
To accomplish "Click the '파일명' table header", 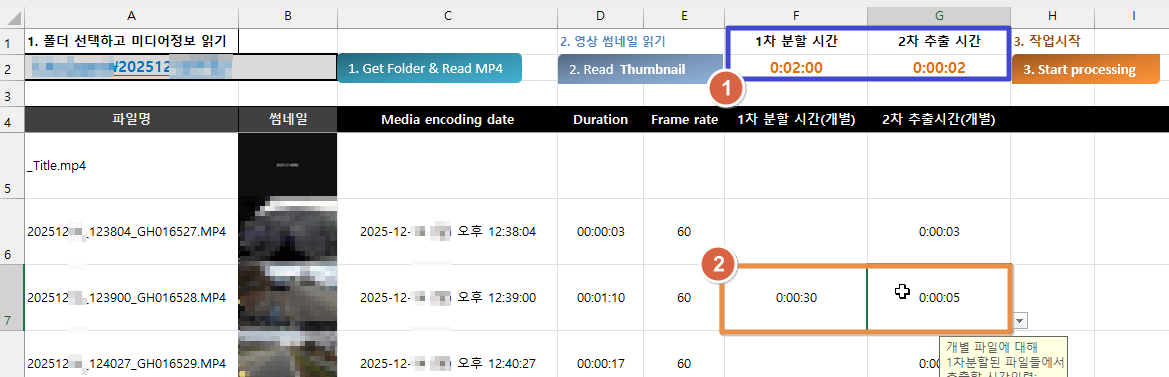I will pyautogui.click(x=131, y=119).
